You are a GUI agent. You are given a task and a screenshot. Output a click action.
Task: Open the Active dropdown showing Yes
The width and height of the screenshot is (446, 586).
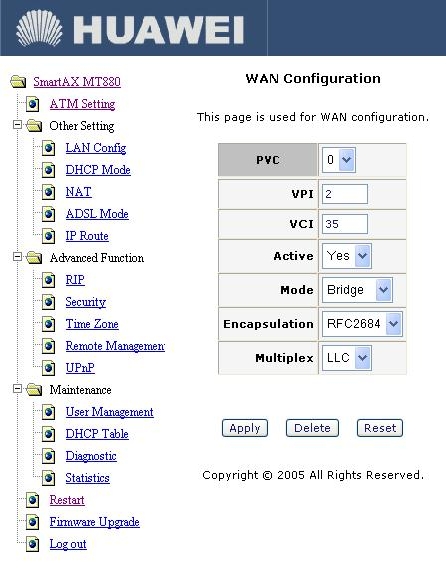[x=347, y=256]
